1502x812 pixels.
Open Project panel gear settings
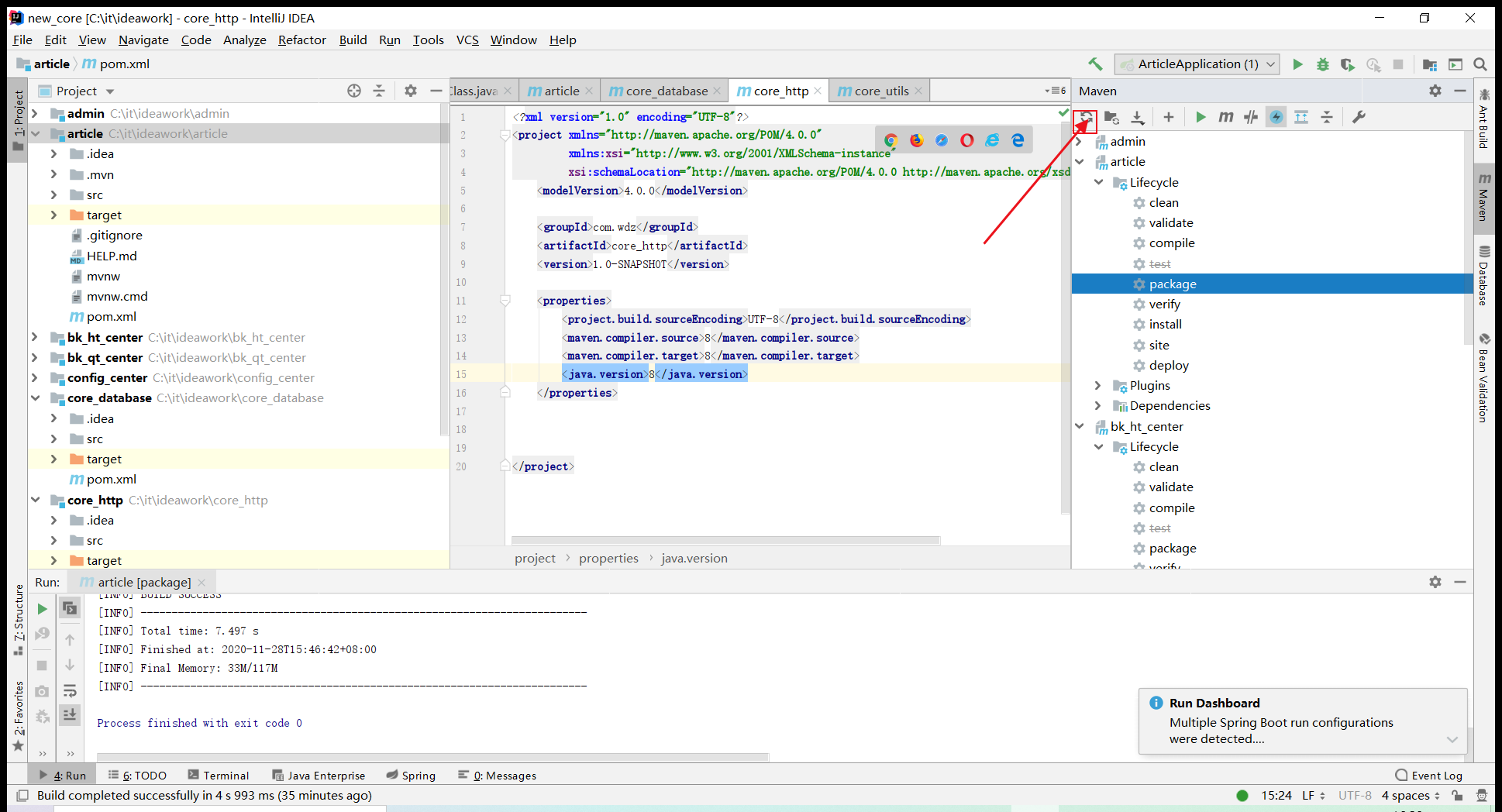tap(411, 91)
